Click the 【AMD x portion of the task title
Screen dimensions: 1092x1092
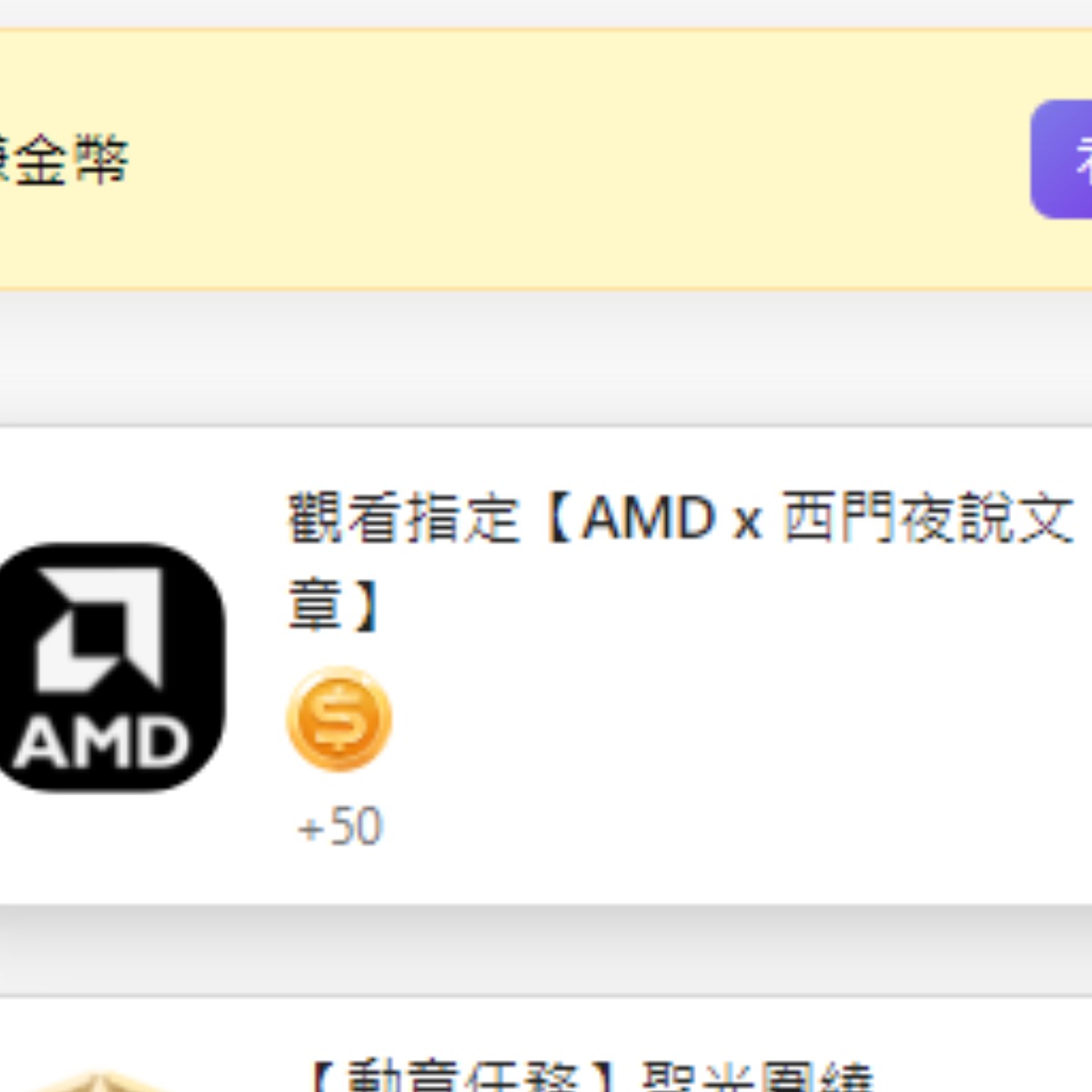click(x=652, y=517)
